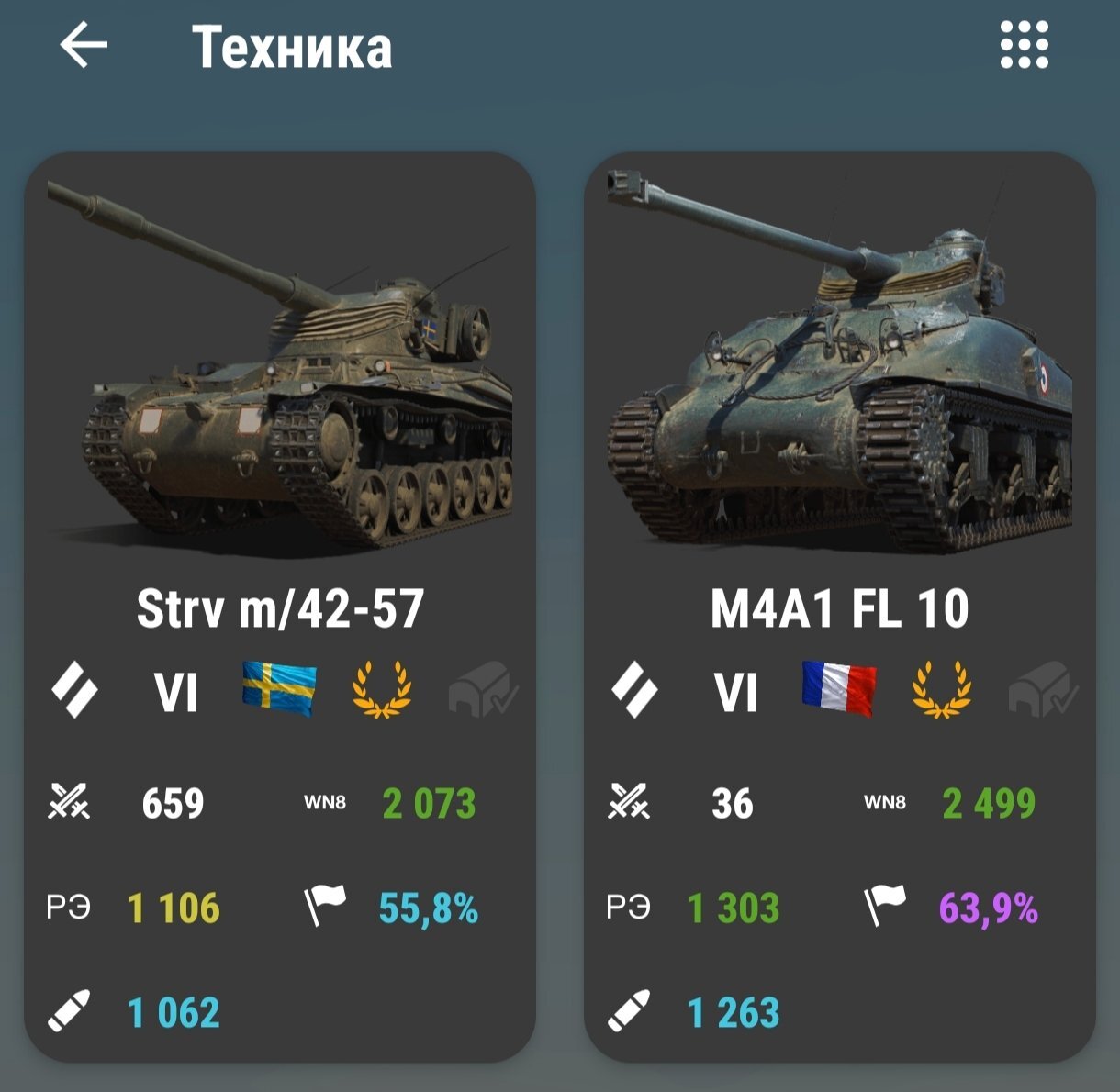
Task: Tap the WN8 value 2 499
Action: [x=990, y=804]
